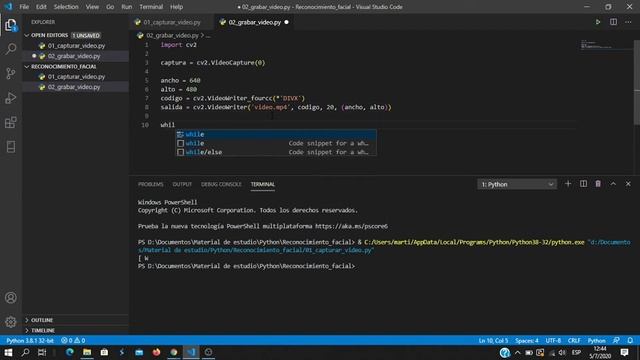The height and width of the screenshot is (360, 640).
Task: Open Windows taskbar search
Action: click(25, 352)
